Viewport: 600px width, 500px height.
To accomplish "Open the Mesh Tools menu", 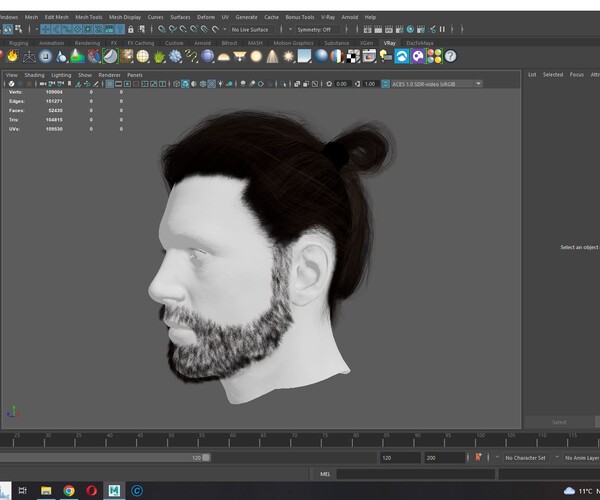I will point(88,17).
